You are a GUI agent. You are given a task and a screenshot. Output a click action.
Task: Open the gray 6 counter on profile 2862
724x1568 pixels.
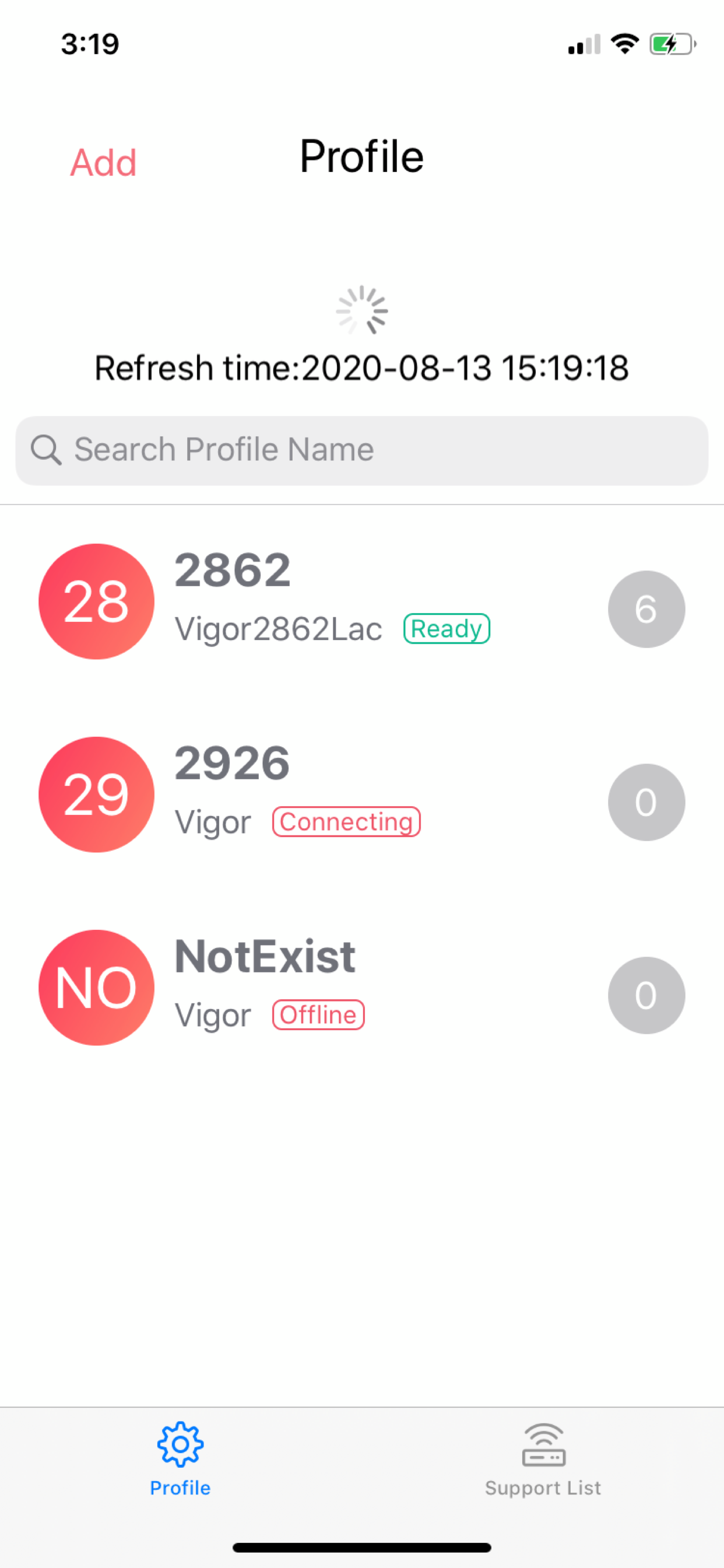point(646,608)
